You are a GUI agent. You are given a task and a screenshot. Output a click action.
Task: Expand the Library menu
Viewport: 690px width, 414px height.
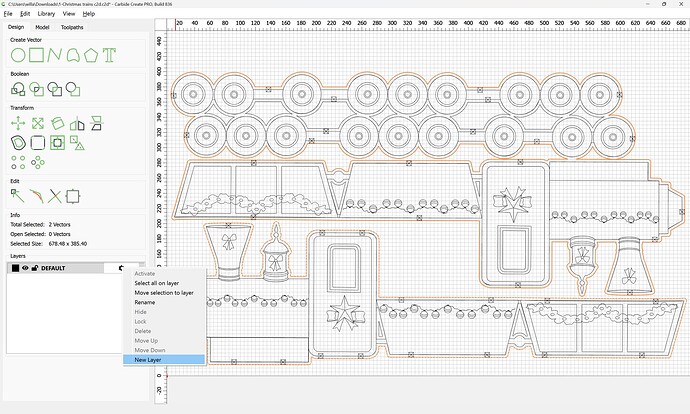(x=46, y=14)
